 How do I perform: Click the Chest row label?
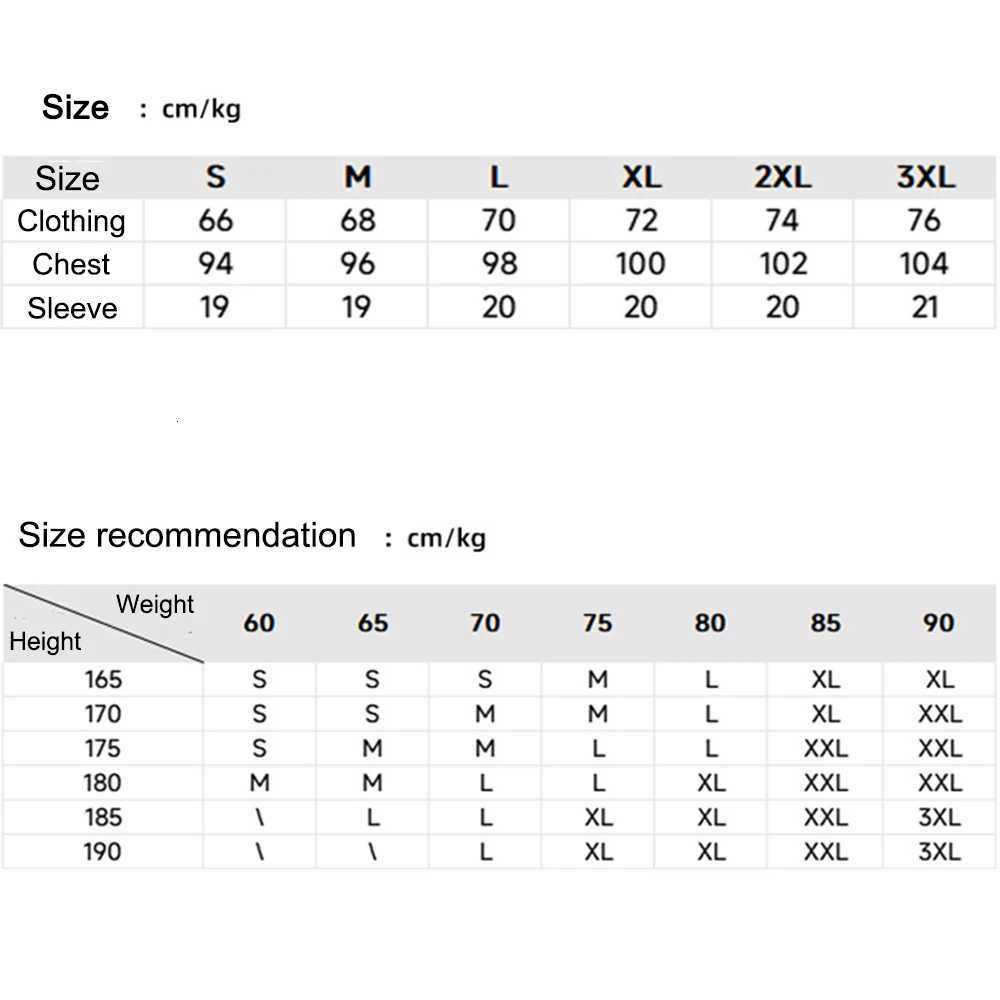(x=71, y=264)
